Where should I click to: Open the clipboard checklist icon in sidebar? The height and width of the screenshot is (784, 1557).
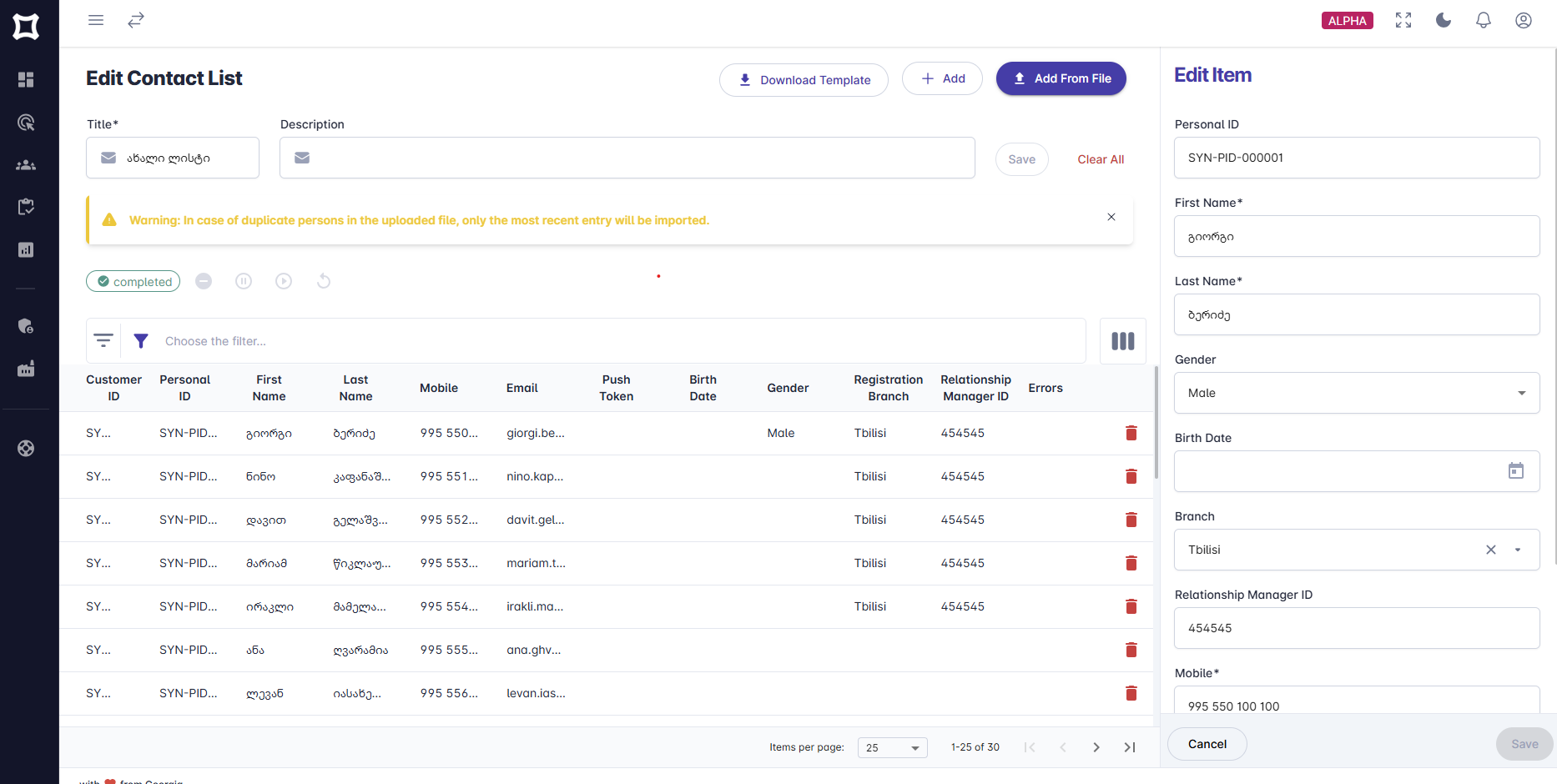pyautogui.click(x=26, y=207)
